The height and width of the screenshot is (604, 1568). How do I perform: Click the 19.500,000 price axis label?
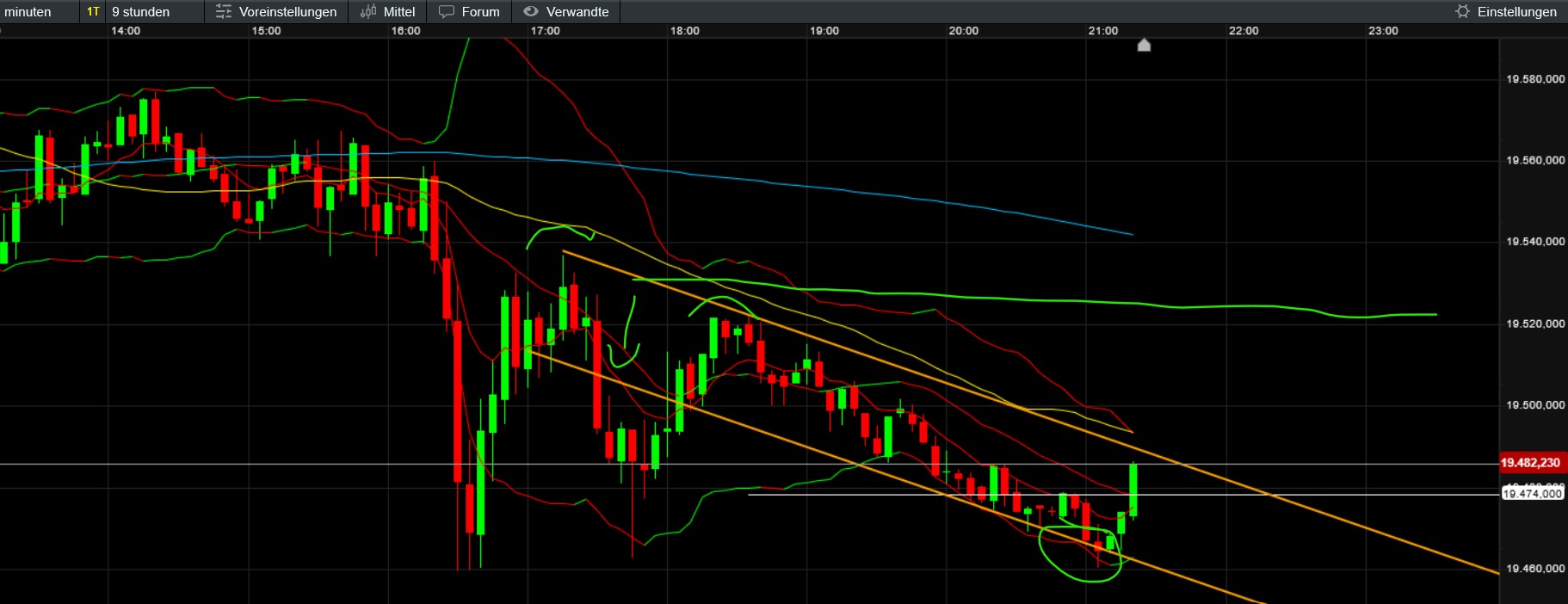[1535, 405]
